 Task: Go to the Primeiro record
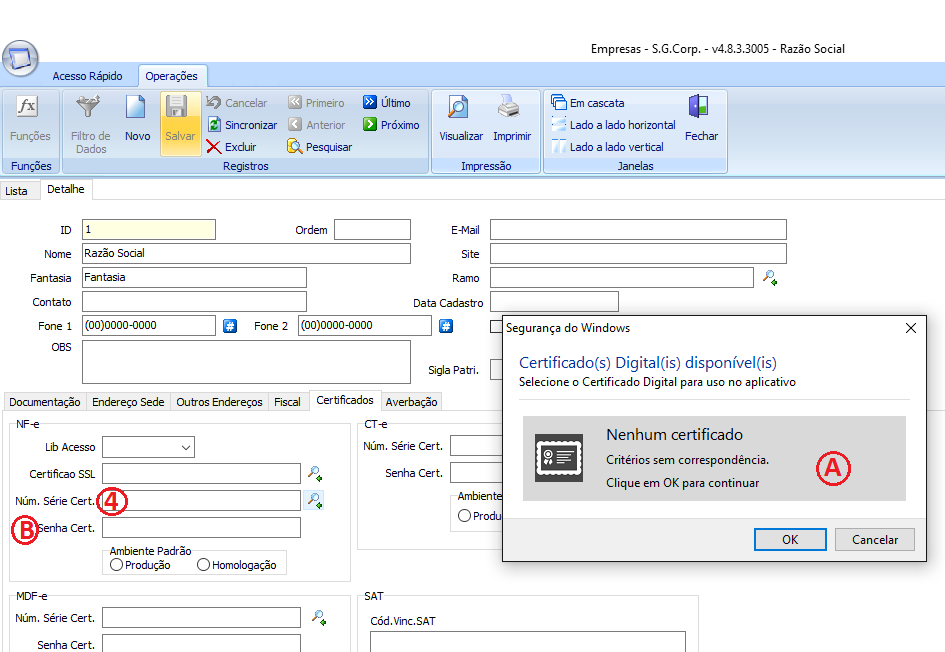[x=316, y=103]
